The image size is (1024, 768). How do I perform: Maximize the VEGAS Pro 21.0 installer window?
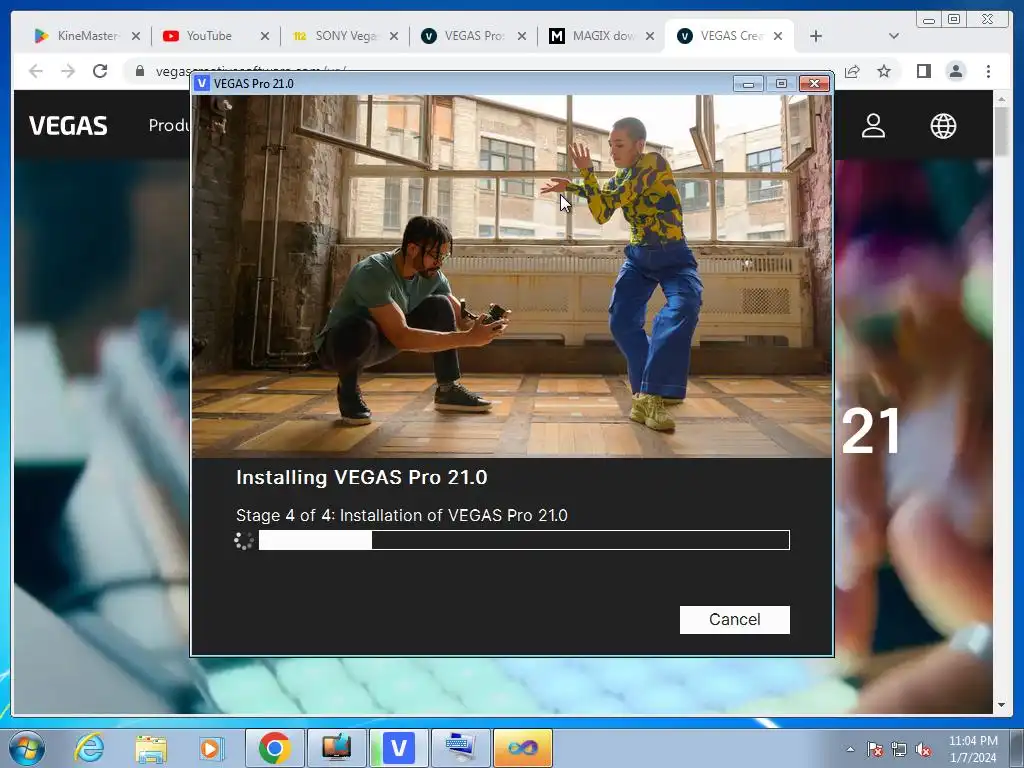(781, 84)
